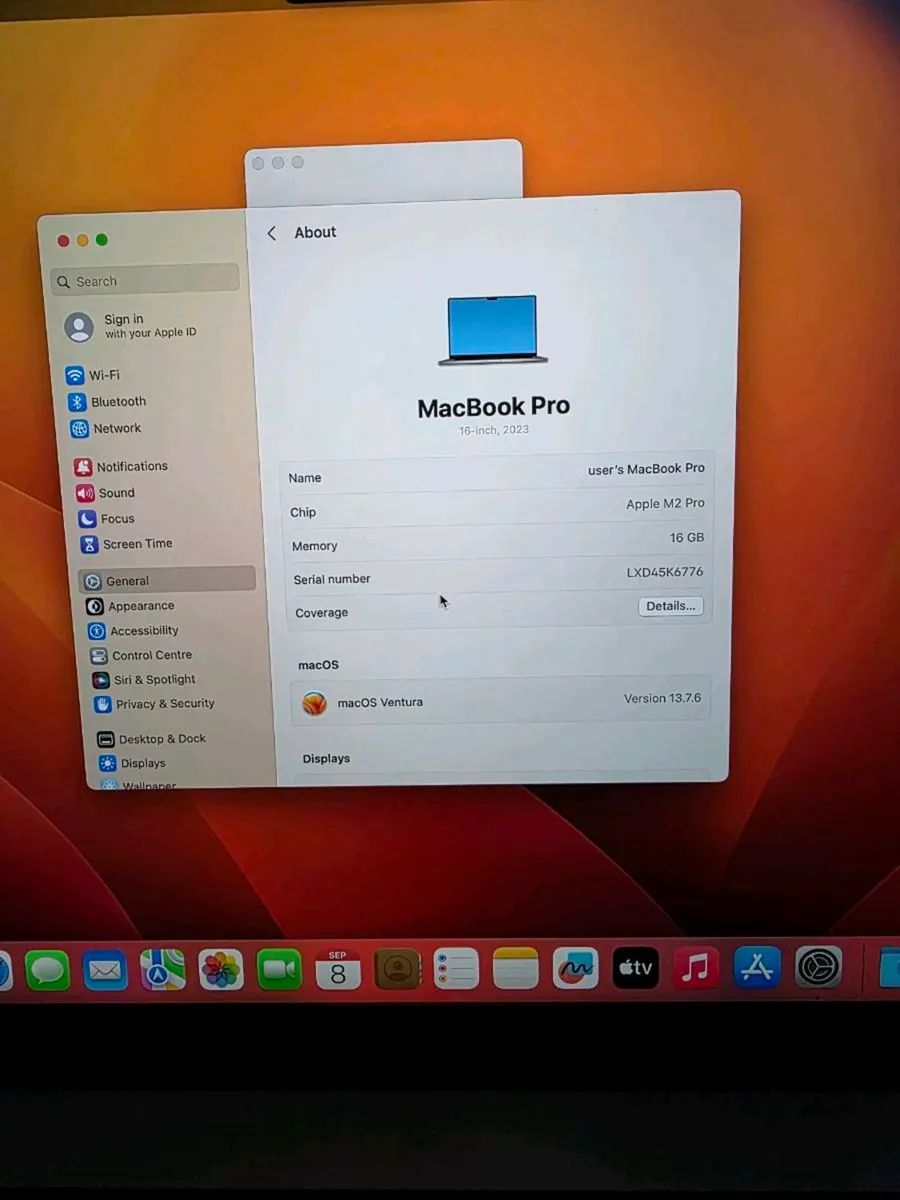Screen dimensions: 900x1200
Task: Open Music from the Dock
Action: point(696,967)
